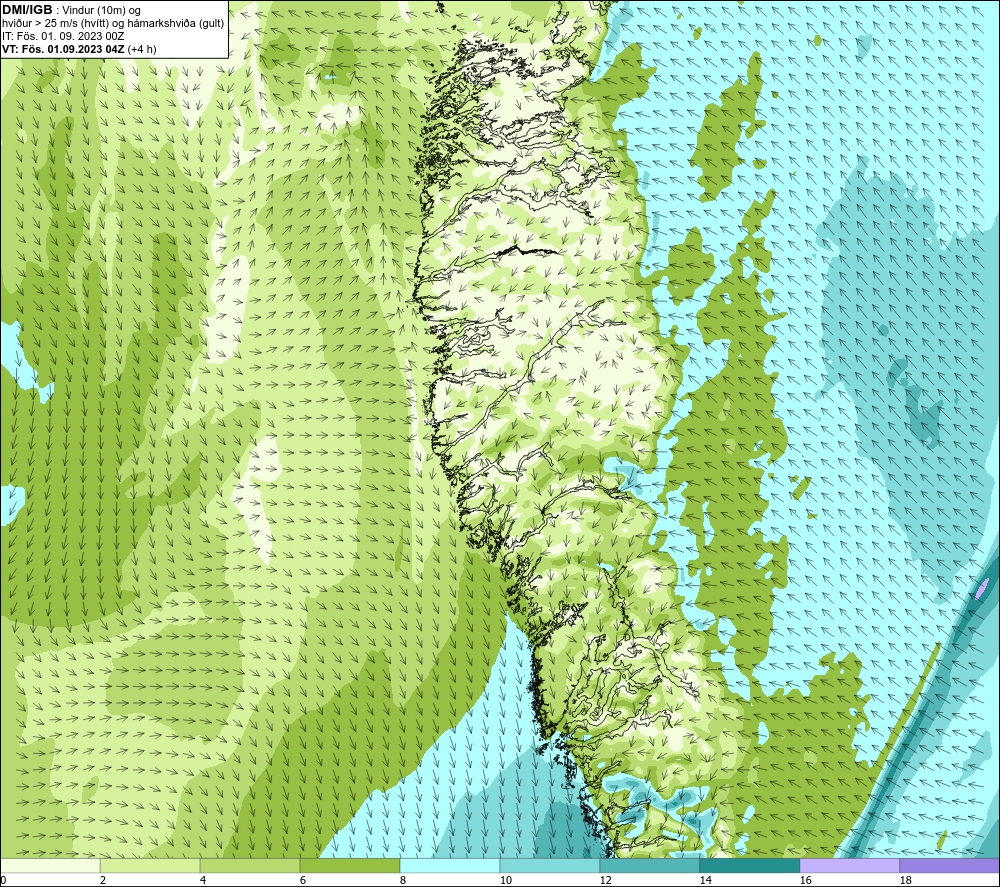
Task: Click the 10–12 m/s light teal band
Action: pyautogui.click(x=550, y=865)
